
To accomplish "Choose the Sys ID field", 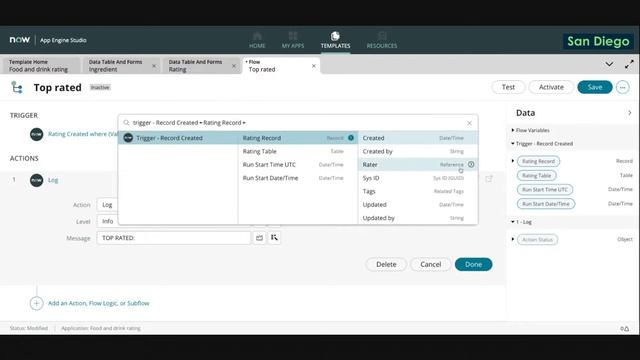I will pyautogui.click(x=418, y=178).
